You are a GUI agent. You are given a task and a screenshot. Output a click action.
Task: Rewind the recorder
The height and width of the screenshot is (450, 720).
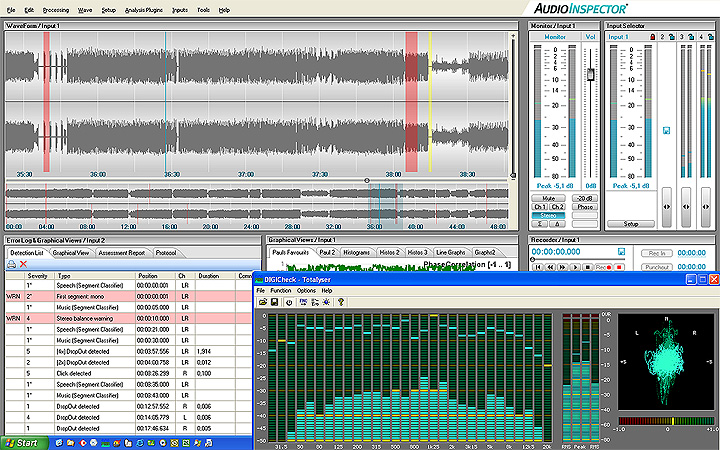[550, 267]
